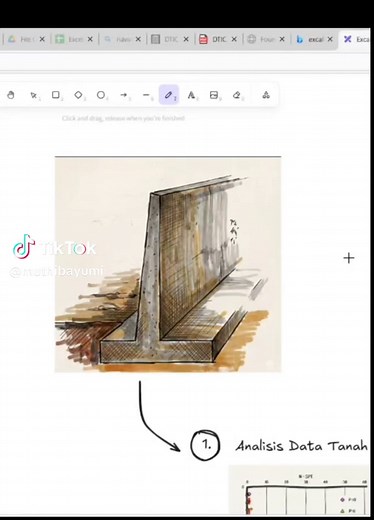
Task: Switch to the red DTIC PDF tab
Action: [213, 39]
